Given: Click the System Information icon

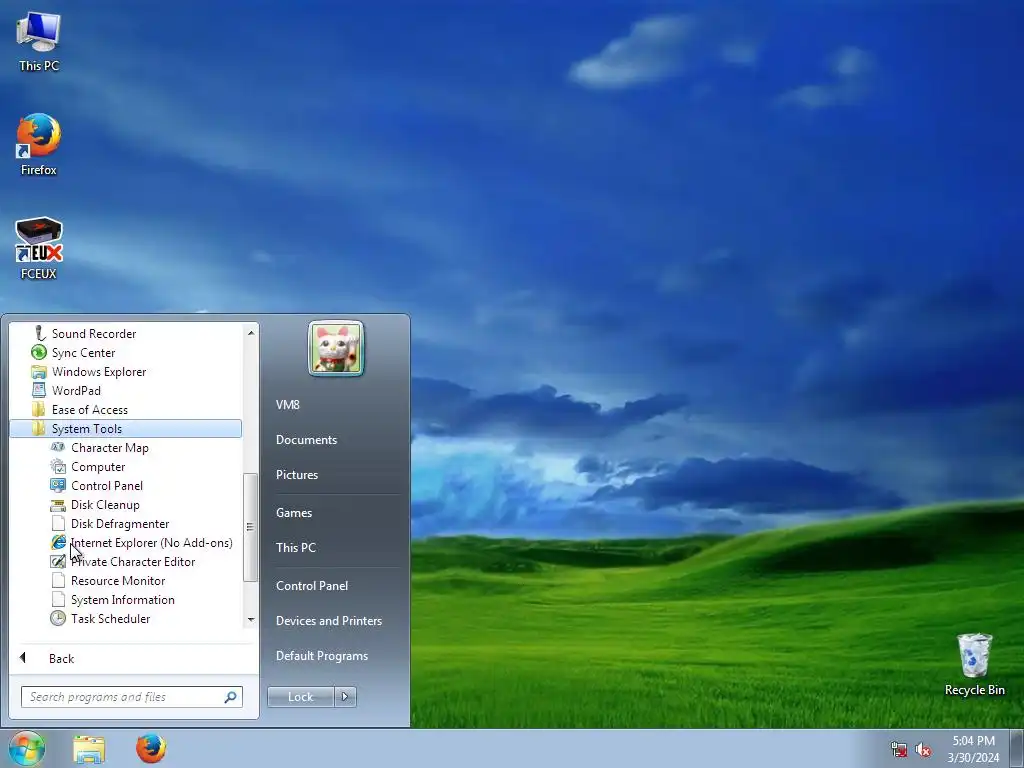Looking at the screenshot, I should pyautogui.click(x=58, y=600).
